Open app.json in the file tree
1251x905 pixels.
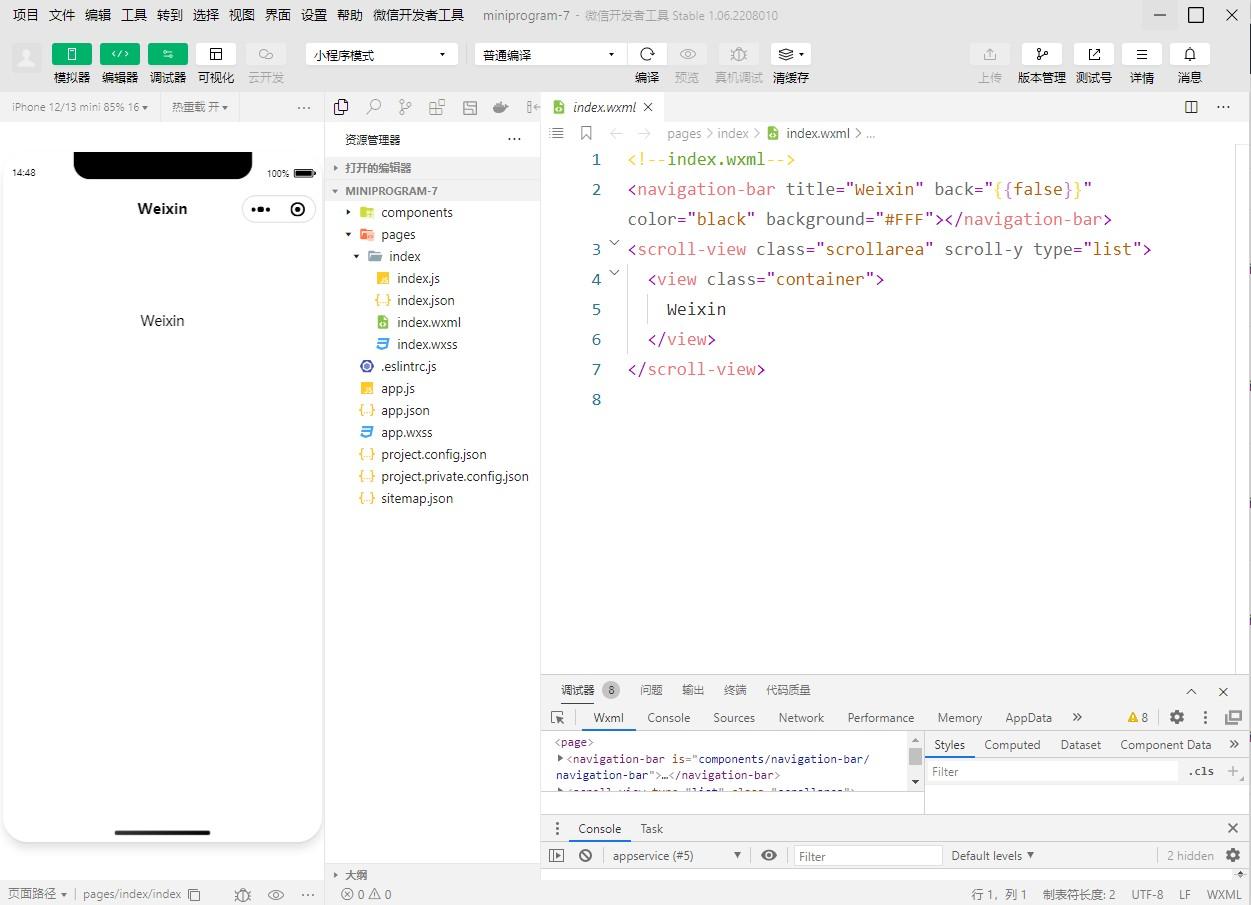point(432,410)
